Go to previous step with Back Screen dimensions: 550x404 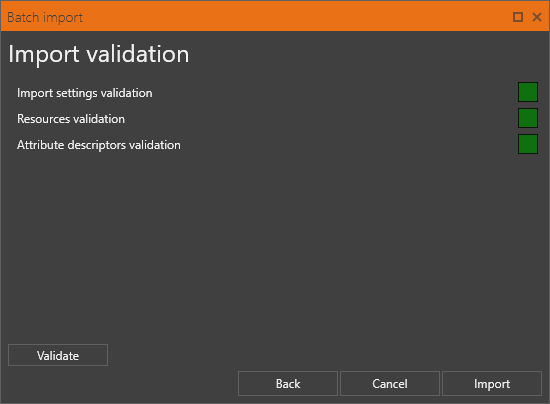click(288, 384)
